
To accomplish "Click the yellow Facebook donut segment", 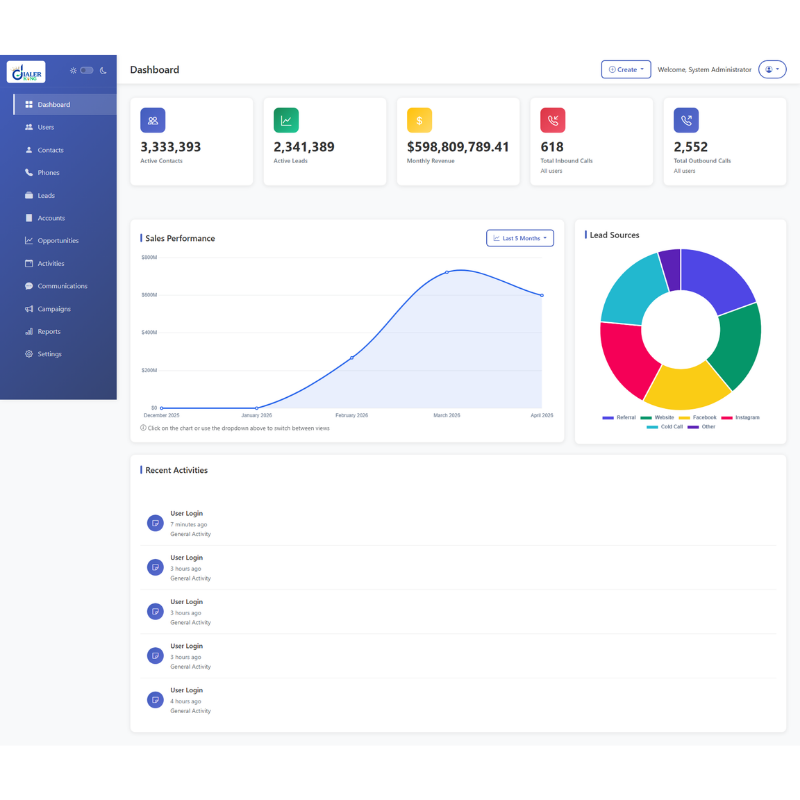I will [686, 388].
